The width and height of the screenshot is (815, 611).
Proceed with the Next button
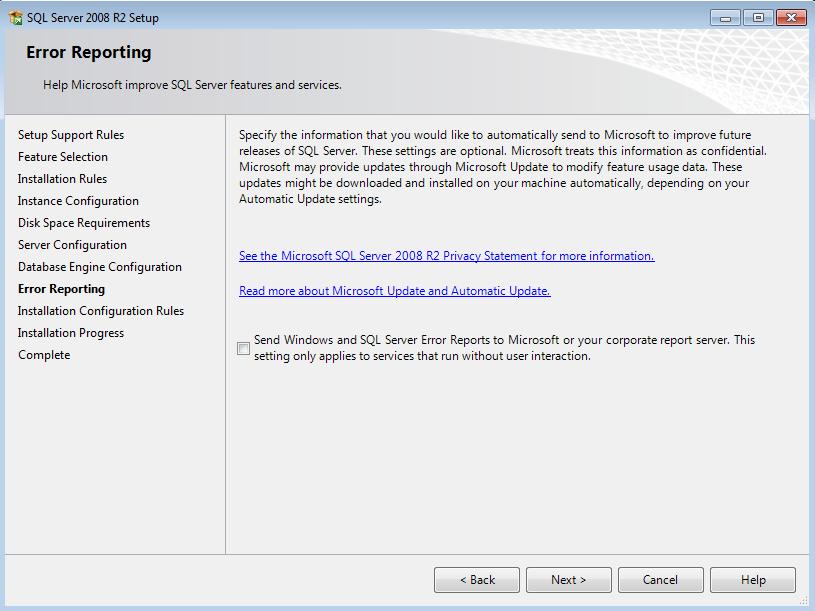click(x=569, y=580)
